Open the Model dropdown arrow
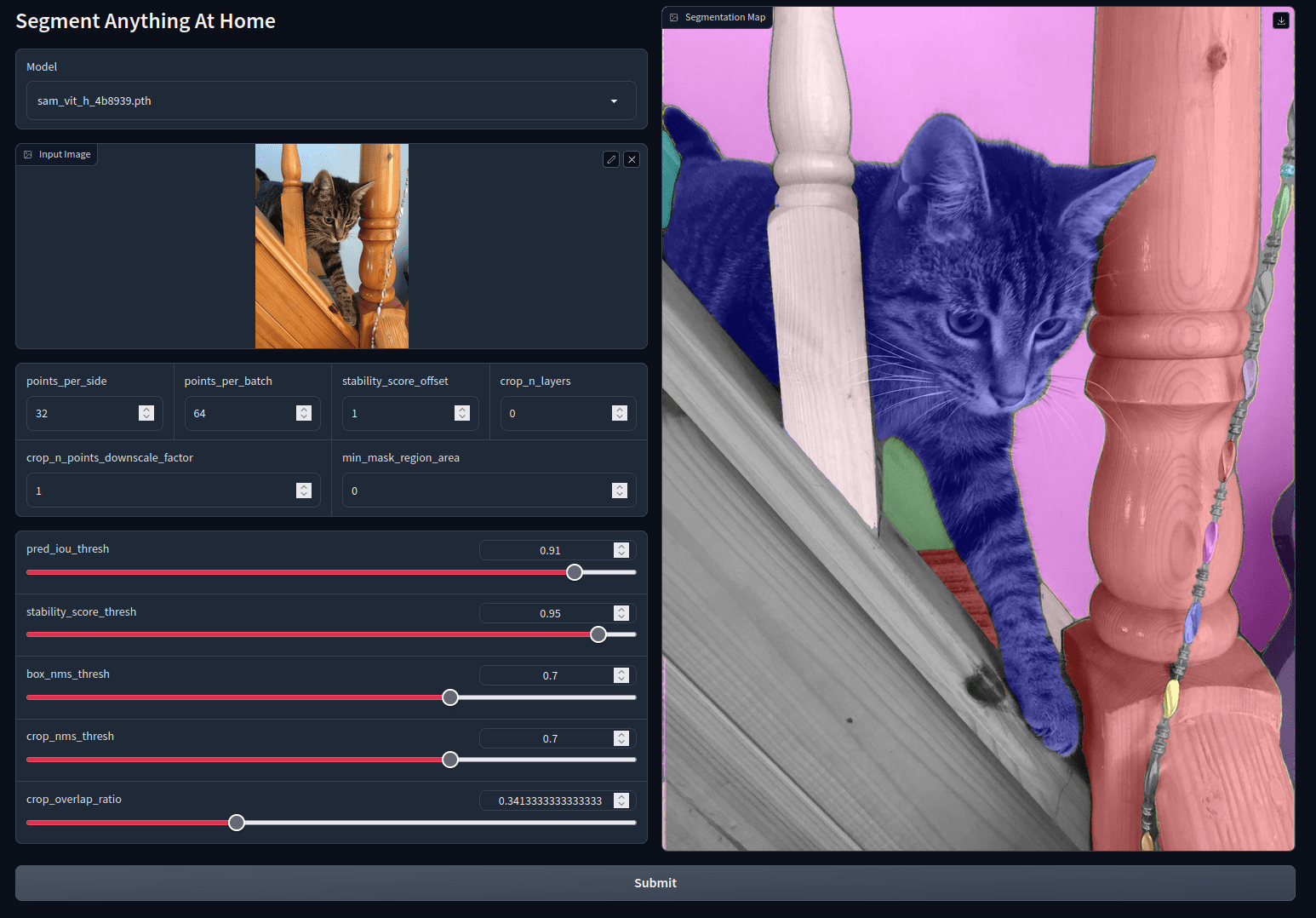The image size is (1316, 918). [x=614, y=101]
